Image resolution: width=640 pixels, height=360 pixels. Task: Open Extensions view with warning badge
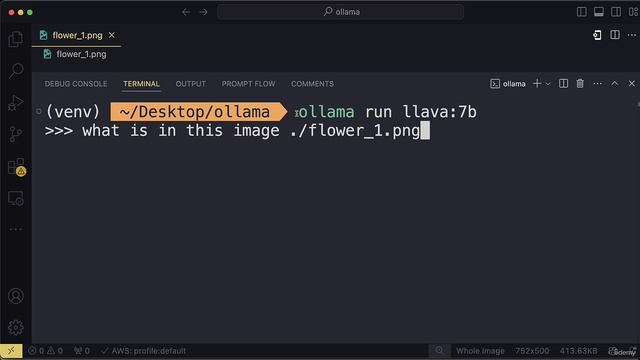(x=16, y=167)
